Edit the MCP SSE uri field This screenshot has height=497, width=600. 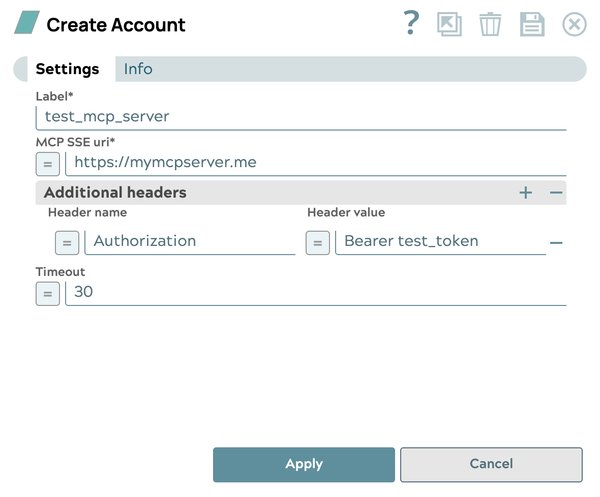(315, 162)
